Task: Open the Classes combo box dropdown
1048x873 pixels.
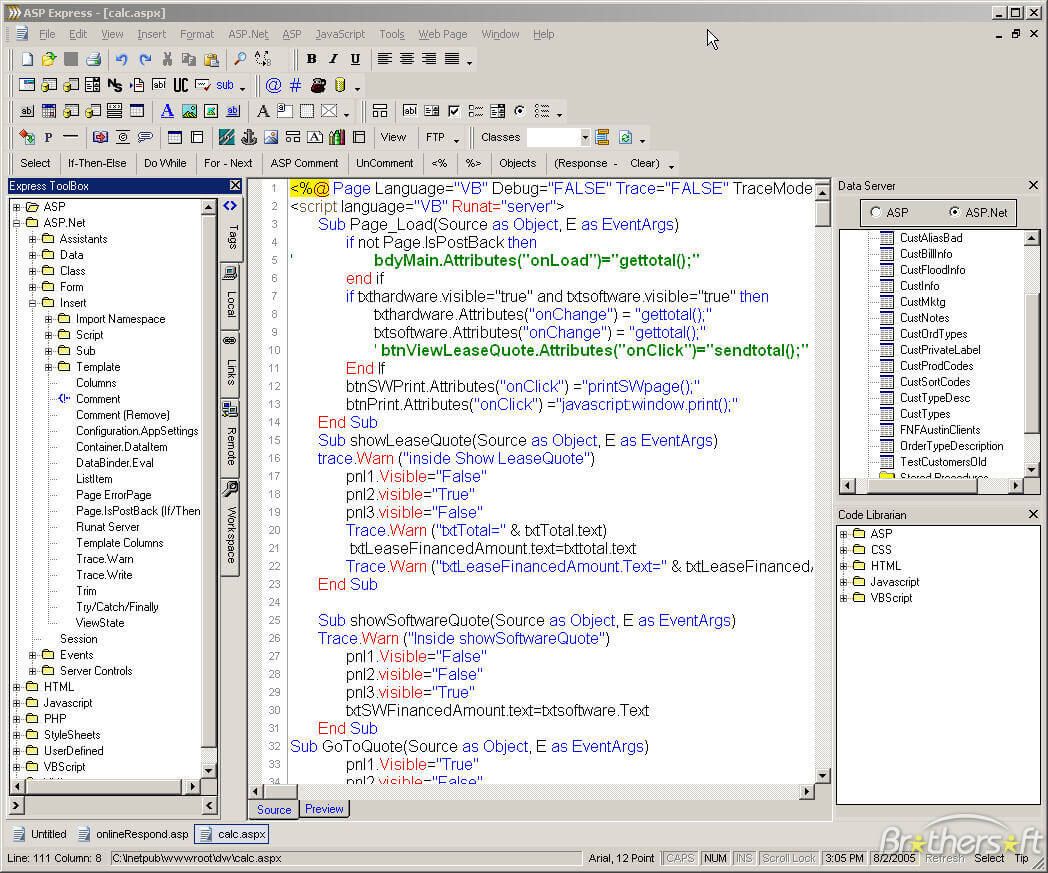Action: [x=586, y=137]
